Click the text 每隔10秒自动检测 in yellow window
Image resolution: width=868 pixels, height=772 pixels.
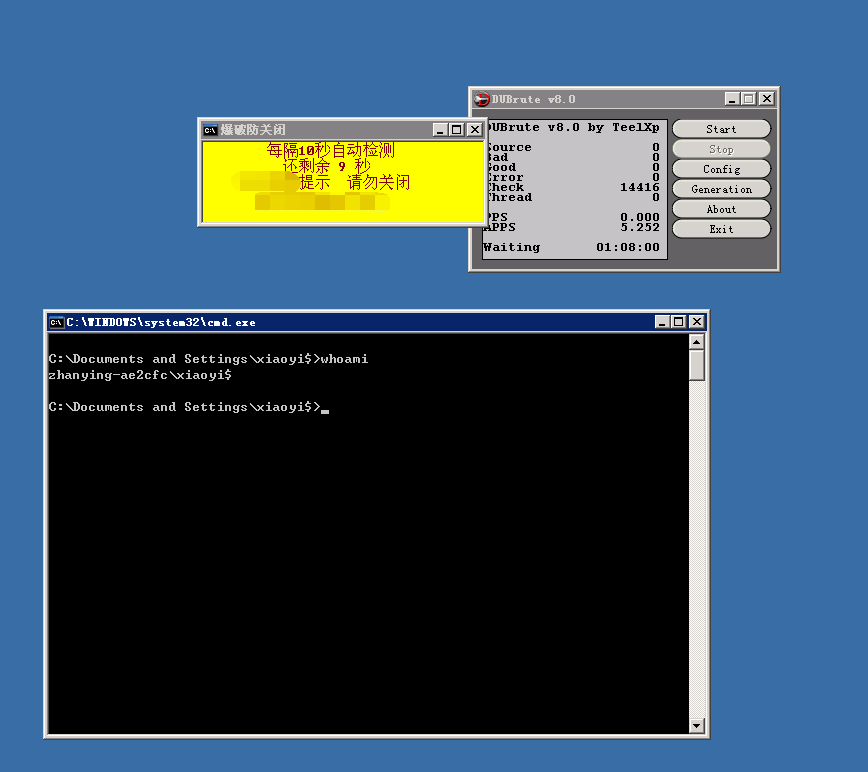click(x=330, y=149)
